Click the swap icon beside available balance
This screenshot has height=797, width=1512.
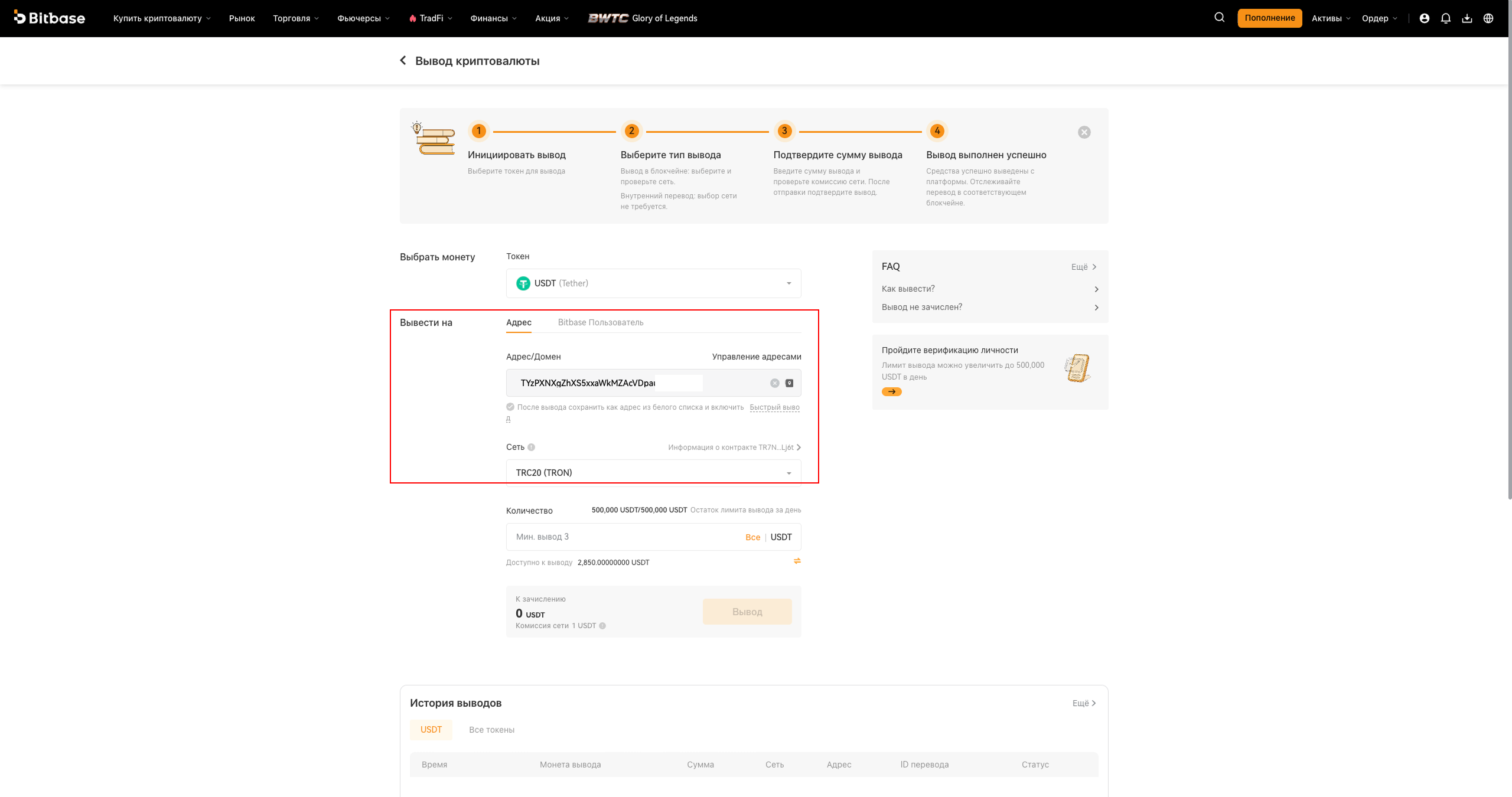[797, 561]
